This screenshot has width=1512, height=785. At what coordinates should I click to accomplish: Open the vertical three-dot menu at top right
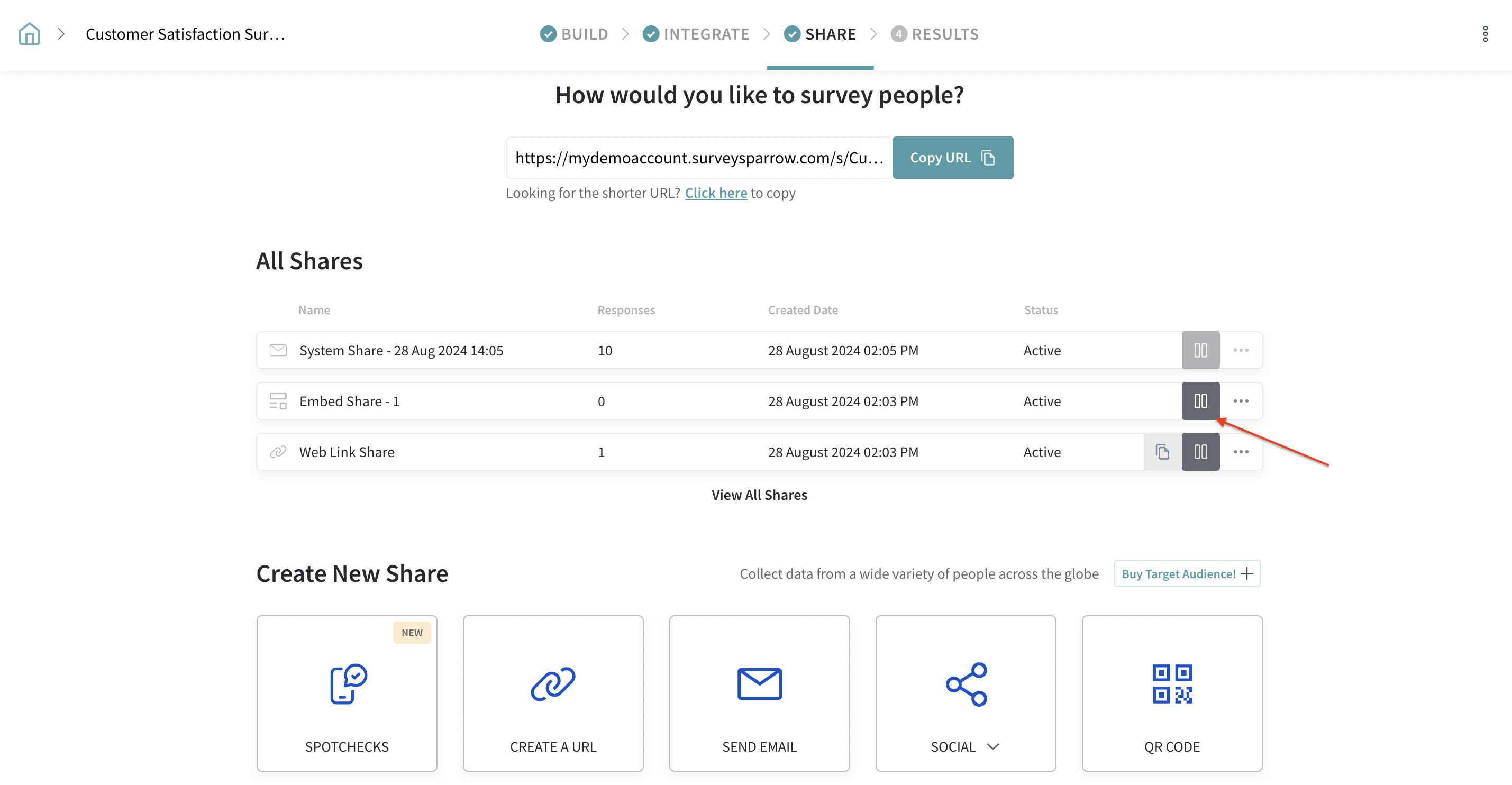tap(1485, 34)
